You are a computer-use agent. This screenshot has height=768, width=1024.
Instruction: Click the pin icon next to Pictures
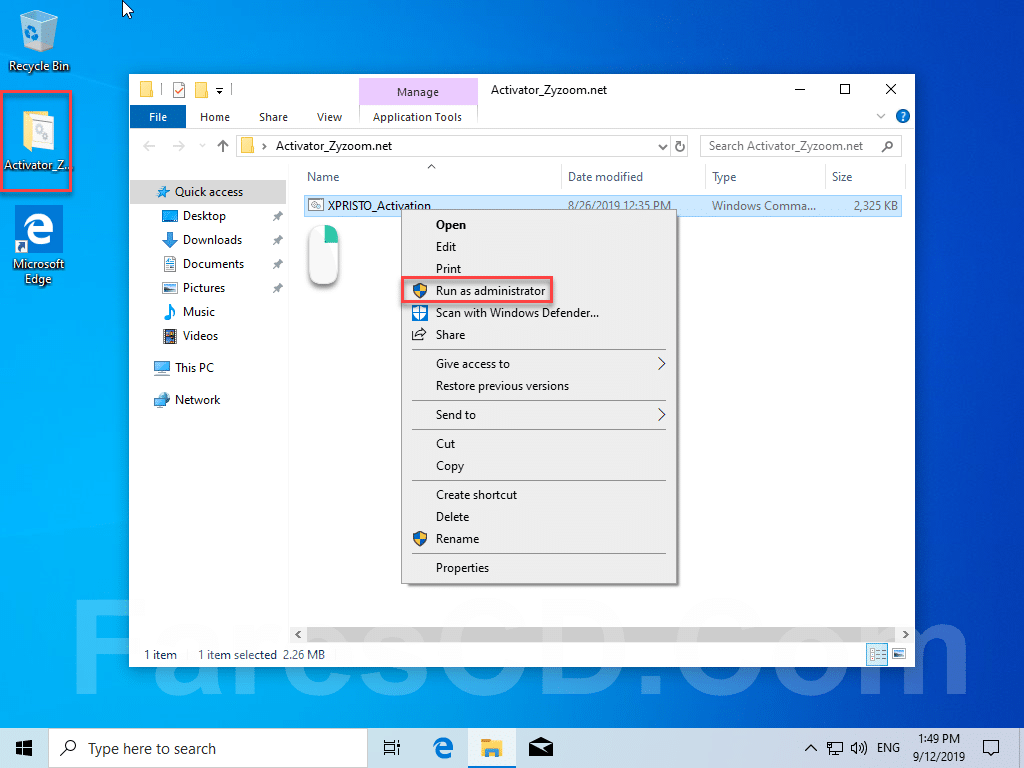click(278, 288)
